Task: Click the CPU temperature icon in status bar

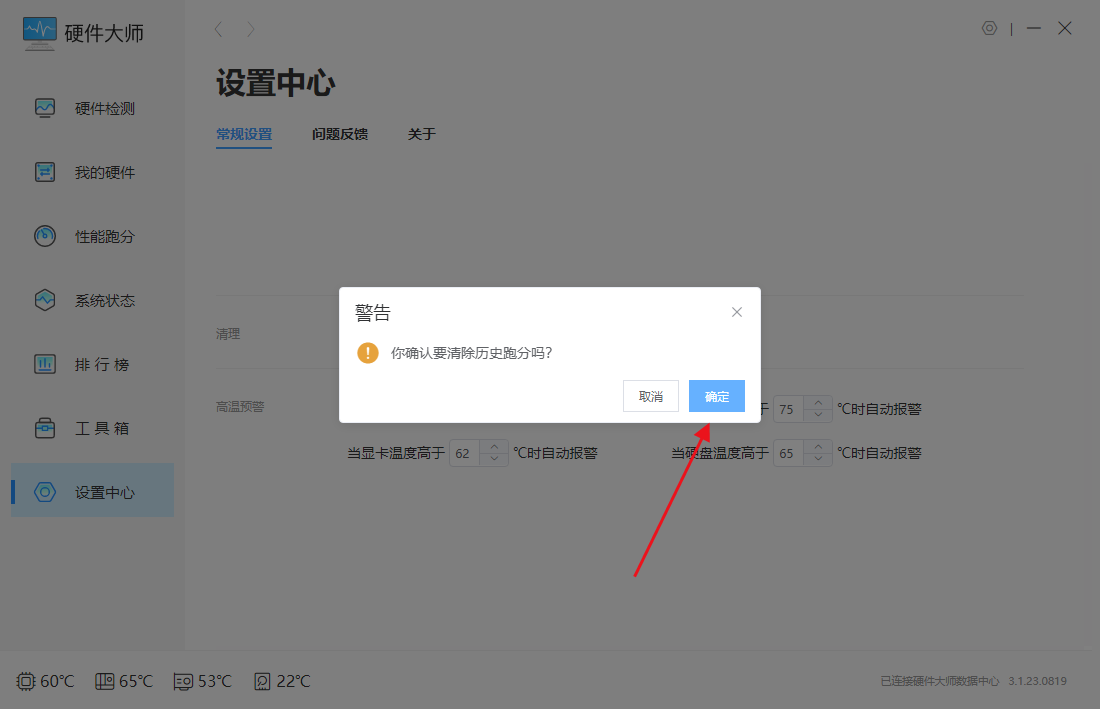Action: click(26, 681)
